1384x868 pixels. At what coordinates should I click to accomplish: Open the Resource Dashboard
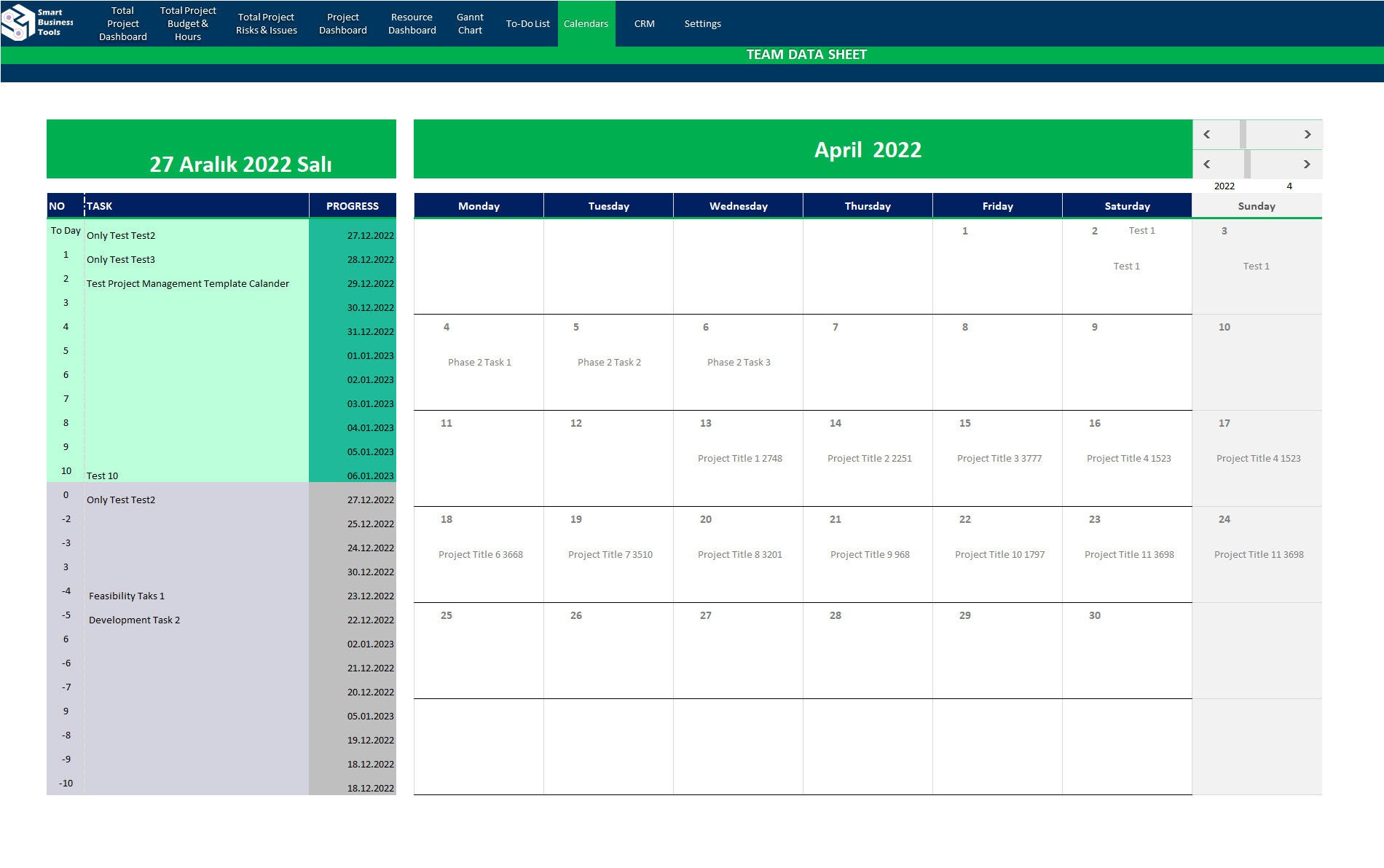pyautogui.click(x=412, y=23)
